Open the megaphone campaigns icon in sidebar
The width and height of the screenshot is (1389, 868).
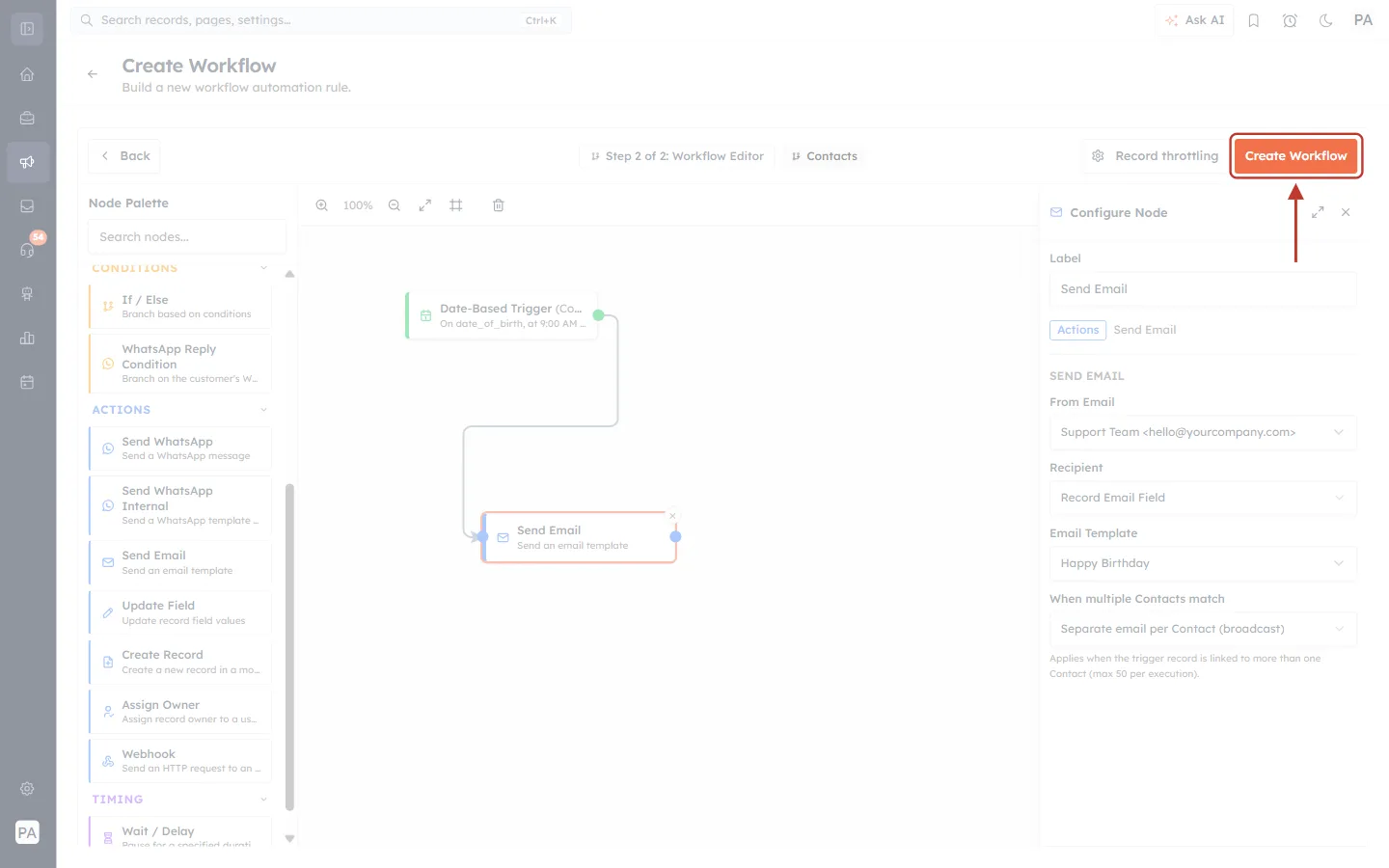(x=27, y=162)
